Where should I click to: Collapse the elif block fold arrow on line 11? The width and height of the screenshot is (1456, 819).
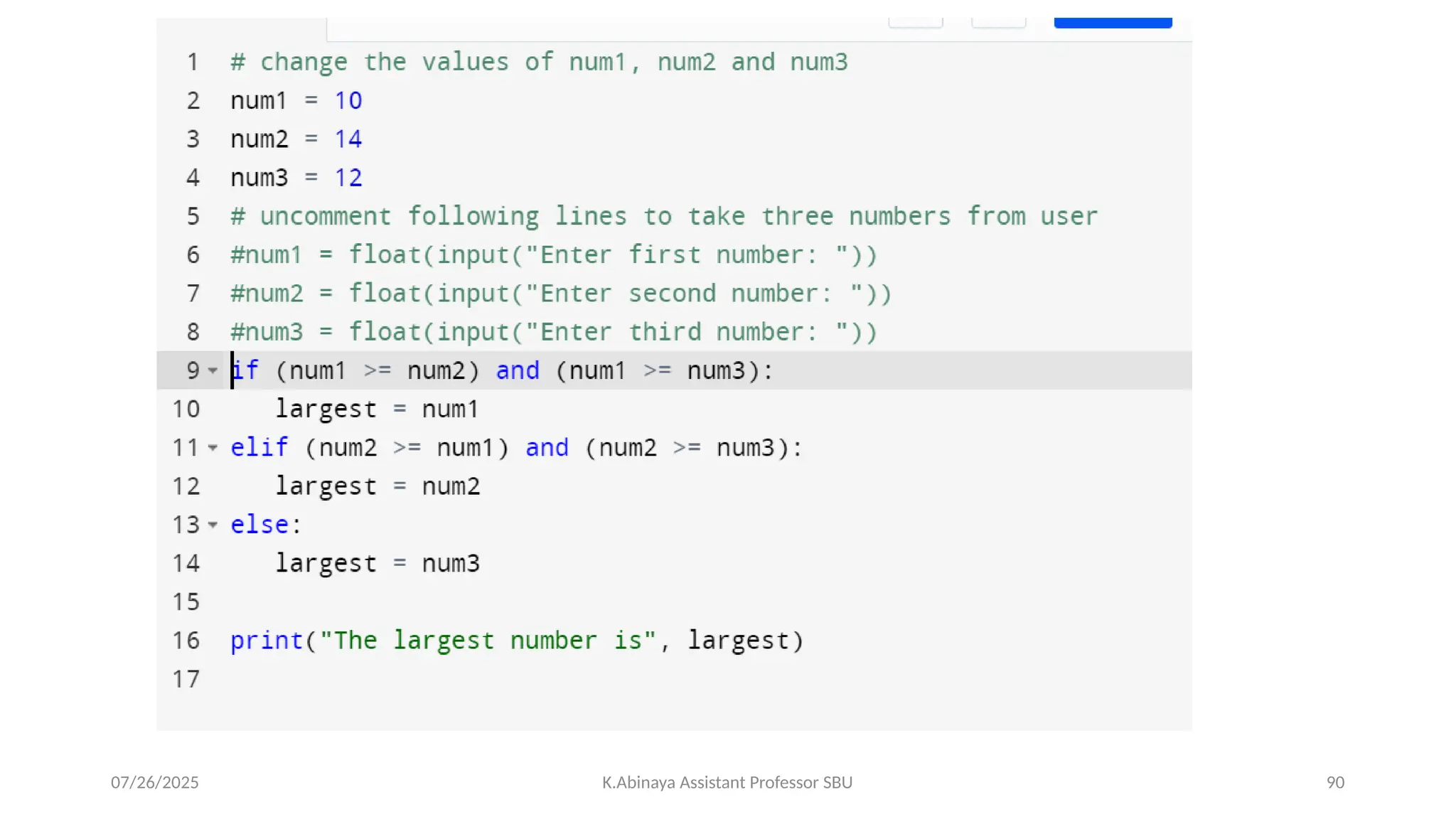pyautogui.click(x=213, y=448)
